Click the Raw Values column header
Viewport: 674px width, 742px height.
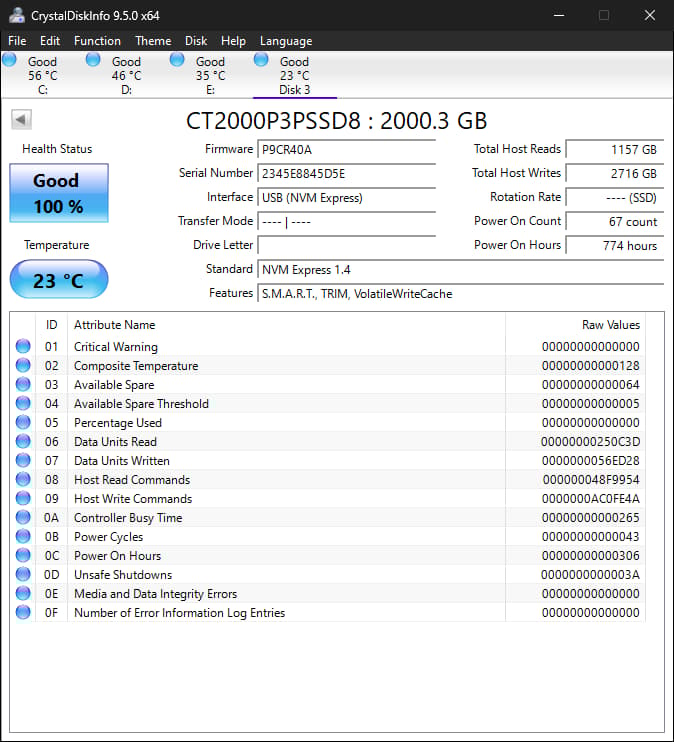(x=575, y=325)
